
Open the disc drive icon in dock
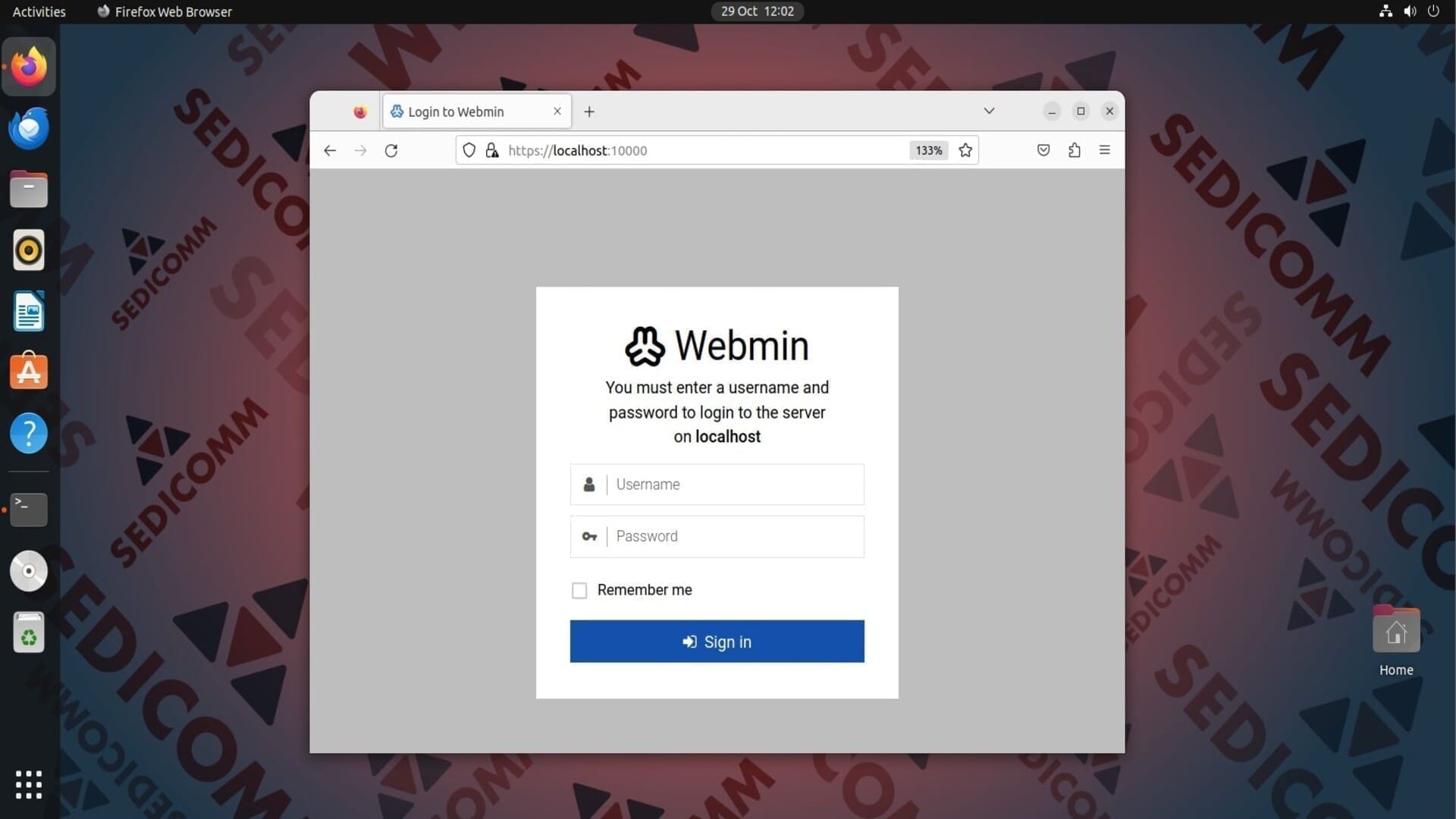(x=29, y=571)
